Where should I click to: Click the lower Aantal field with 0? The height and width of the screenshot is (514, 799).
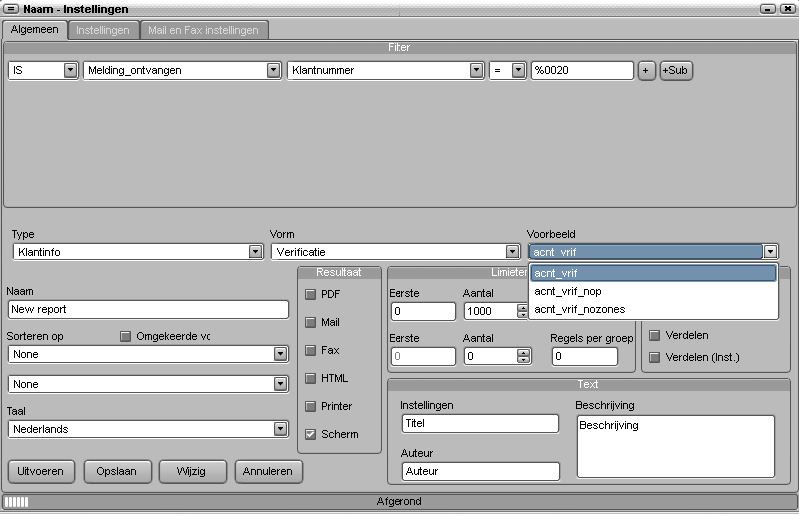click(x=490, y=356)
